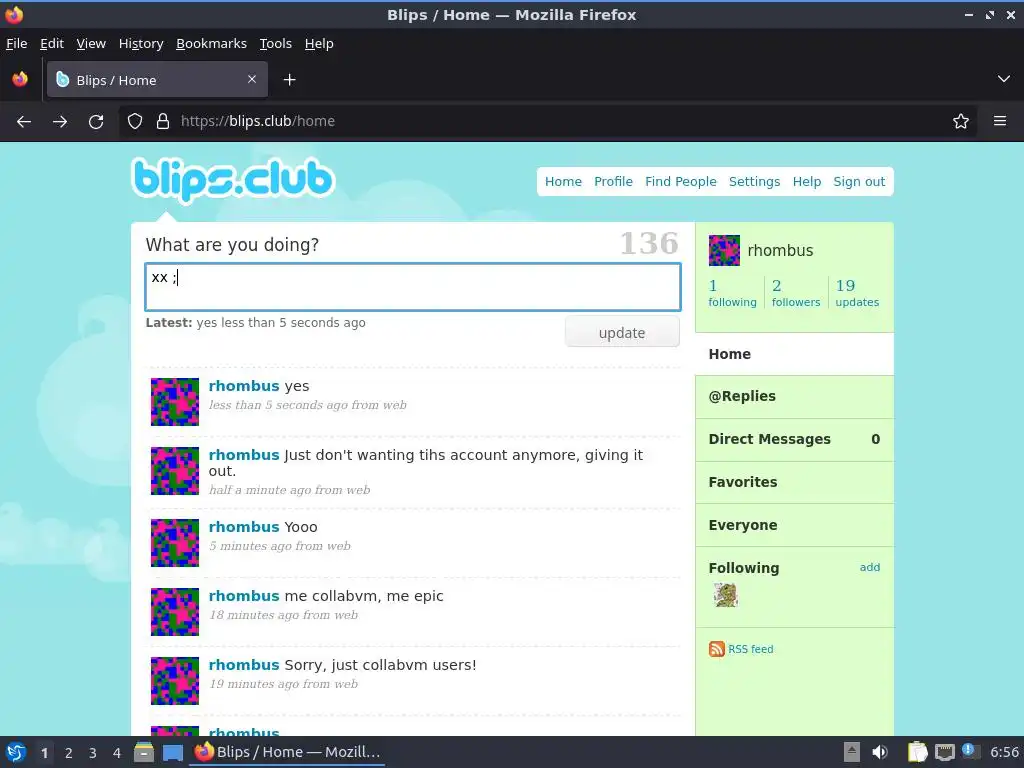Click the network monitor tray icon

click(x=944, y=752)
